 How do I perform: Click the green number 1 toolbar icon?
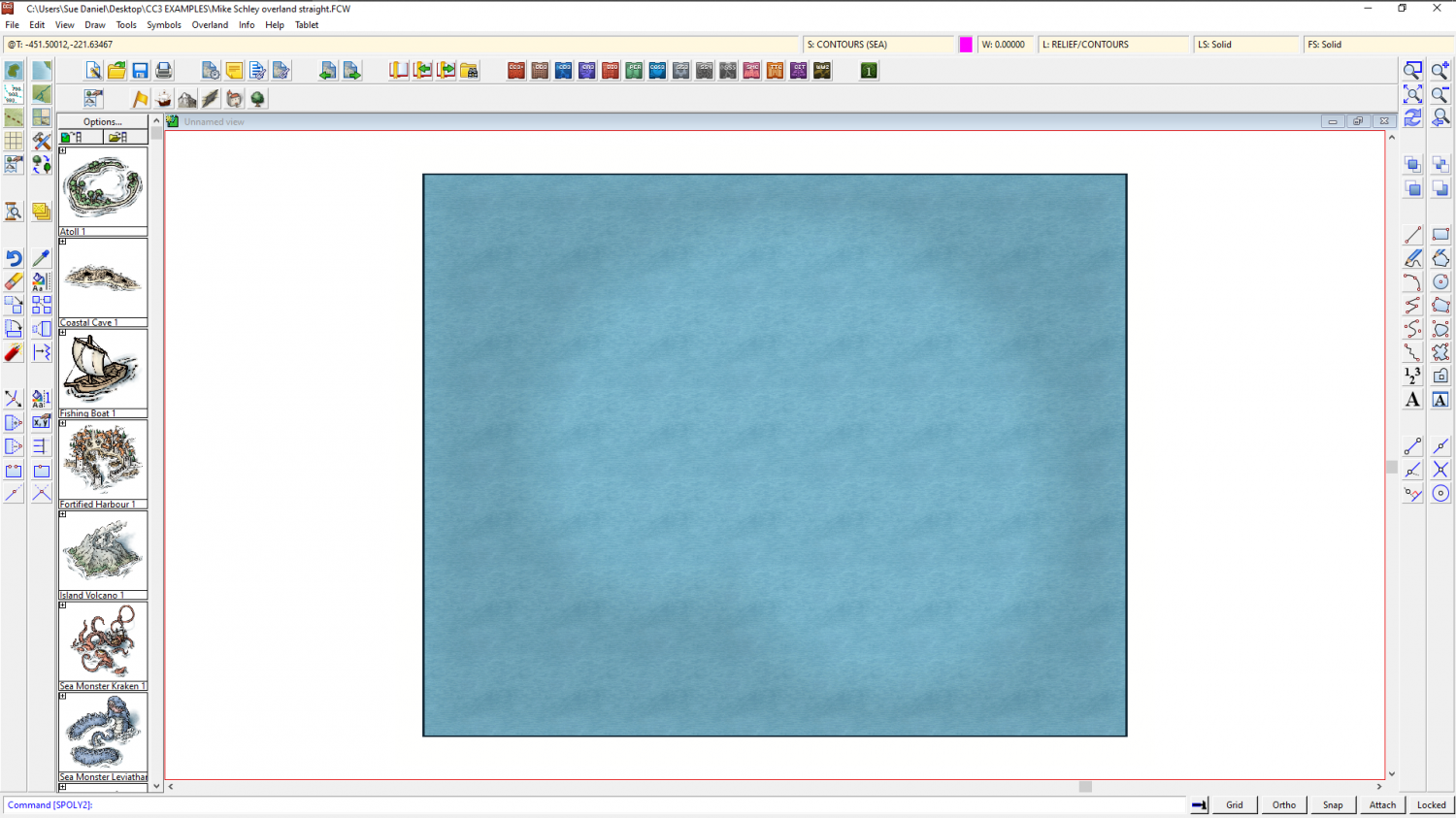coord(869,70)
